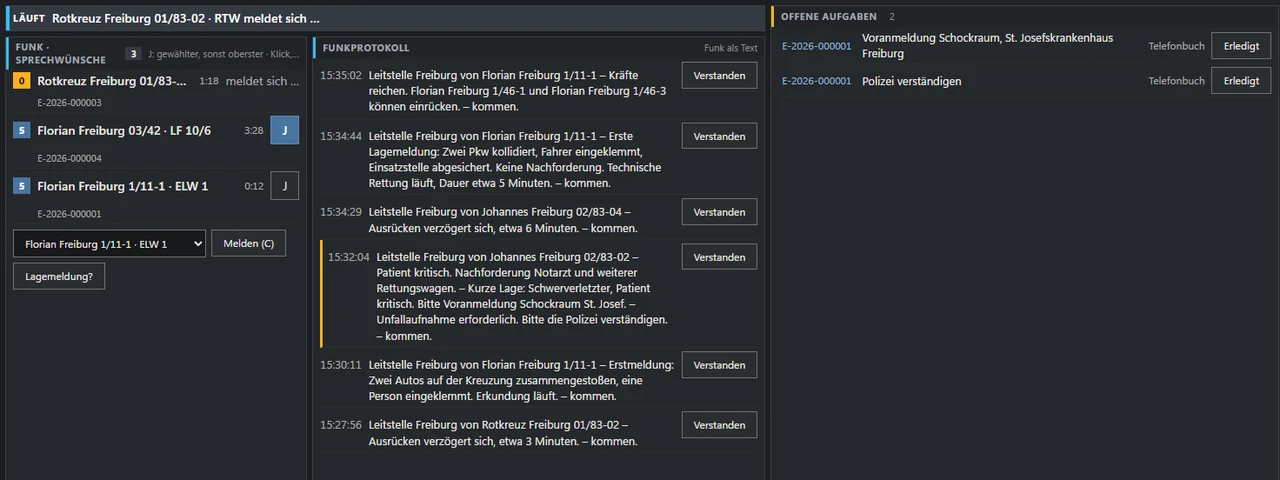
Task: Click the J button for Florian Freiburg 1/11-1 ELW 1
Action: click(285, 186)
